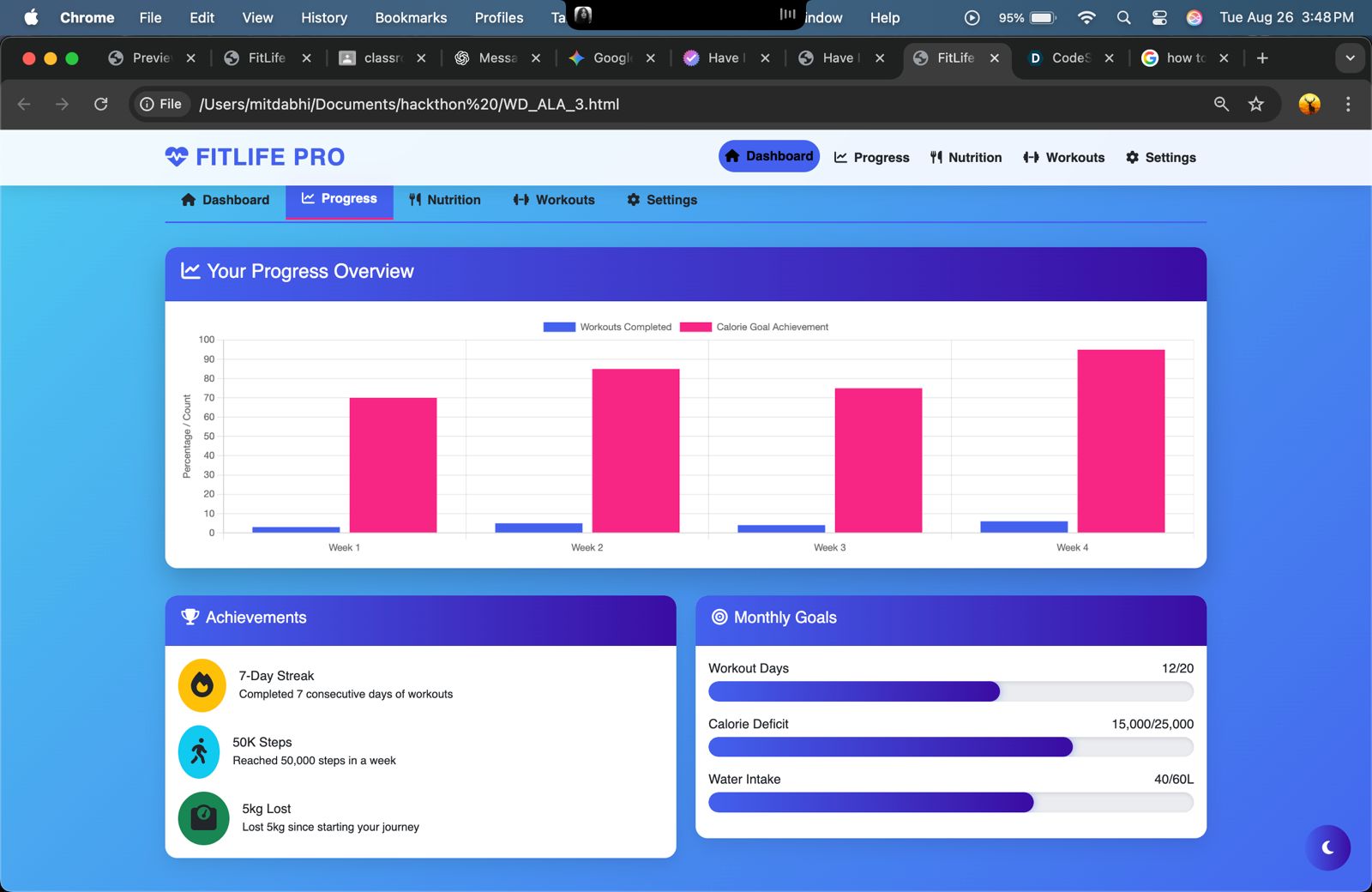Click the Workout Days progress bar
Screen dimensions: 1372x892
pos(951,691)
